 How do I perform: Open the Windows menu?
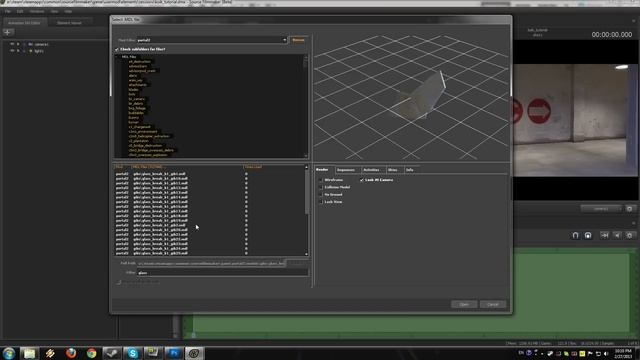tap(36, 11)
